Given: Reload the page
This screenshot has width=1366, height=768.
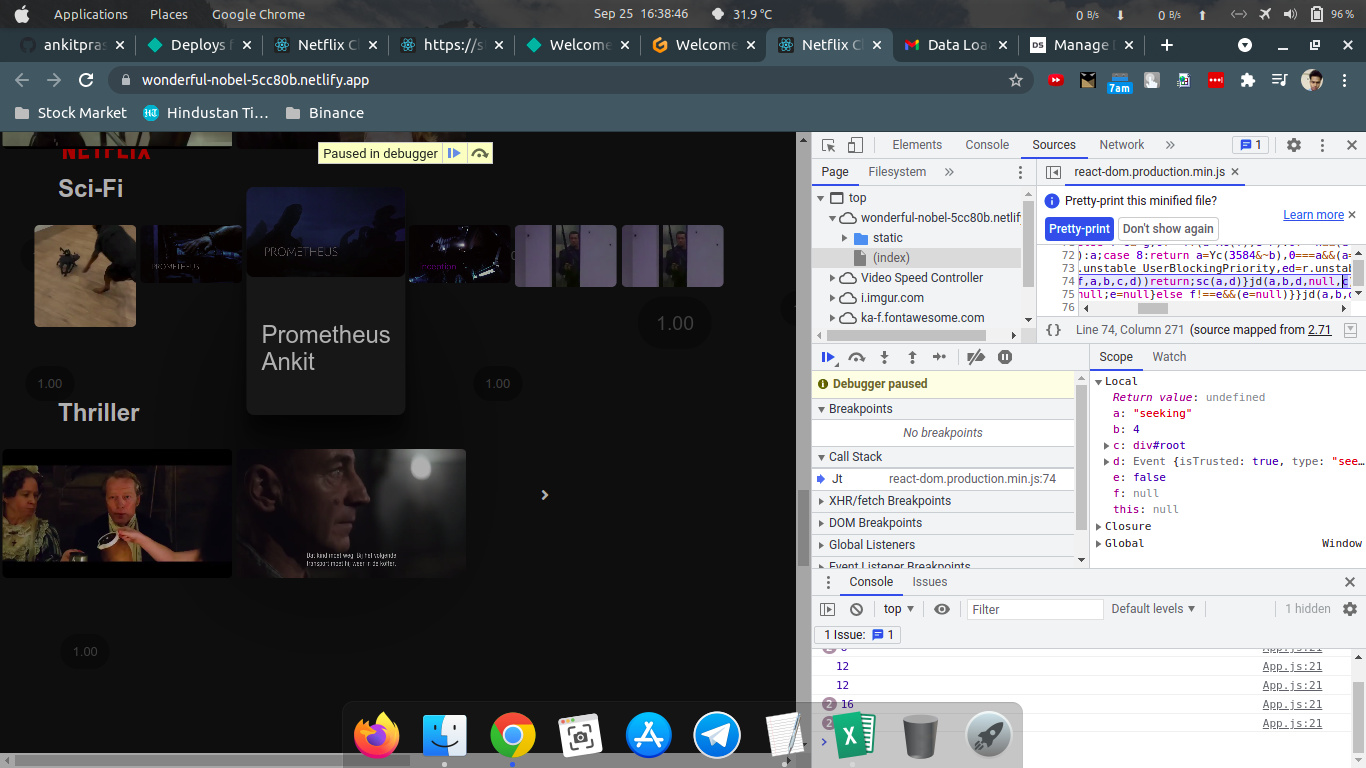Looking at the screenshot, I should [86, 80].
